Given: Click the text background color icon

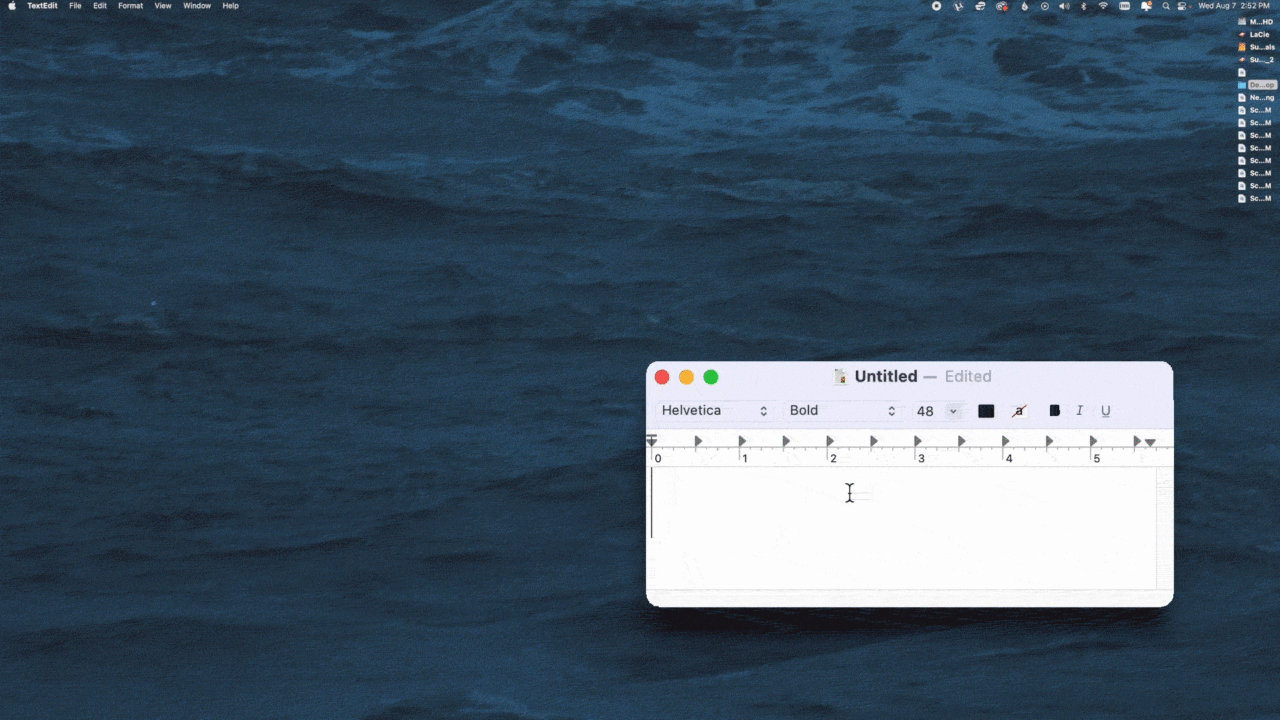Looking at the screenshot, I should click(x=1019, y=411).
